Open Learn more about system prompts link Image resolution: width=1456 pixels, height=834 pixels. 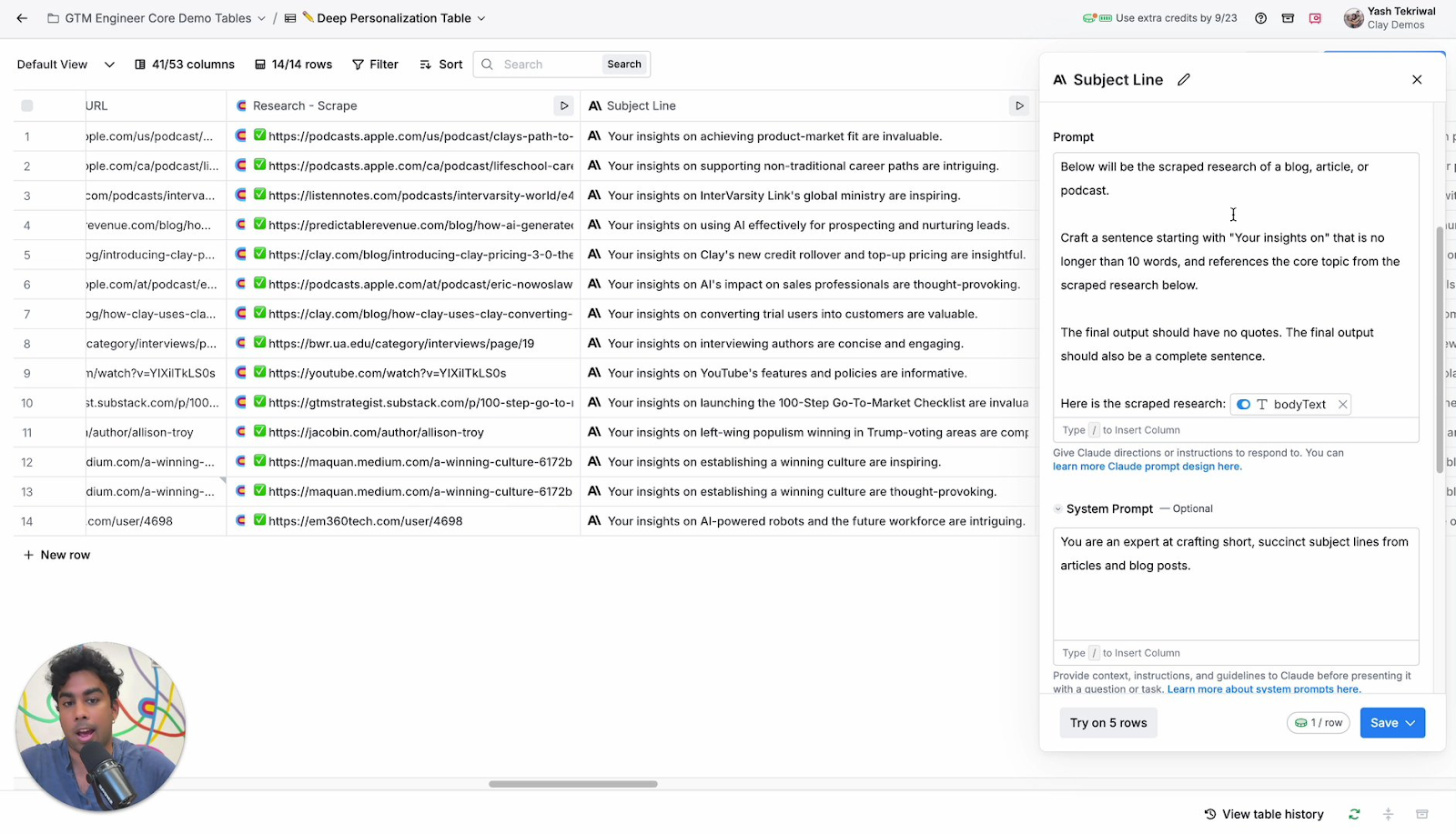tap(1264, 688)
